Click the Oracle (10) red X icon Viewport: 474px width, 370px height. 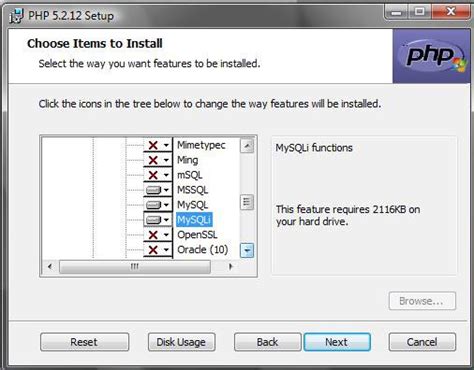153,250
